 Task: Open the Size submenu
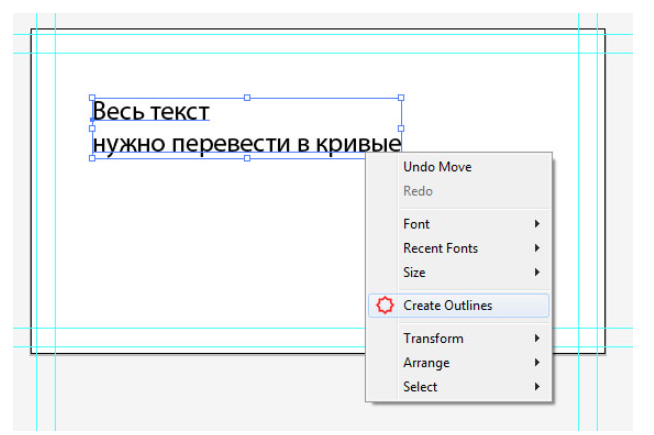pos(459,273)
